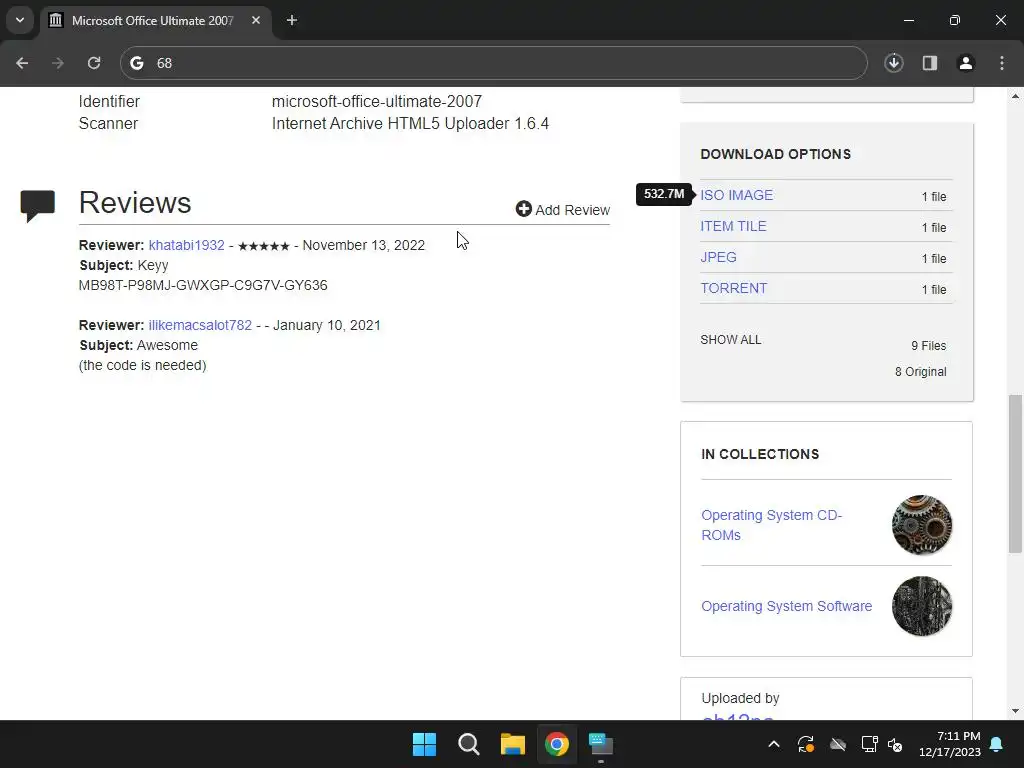The height and width of the screenshot is (768, 1024).
Task: Open Operating System Software collection
Action: pyautogui.click(x=787, y=606)
